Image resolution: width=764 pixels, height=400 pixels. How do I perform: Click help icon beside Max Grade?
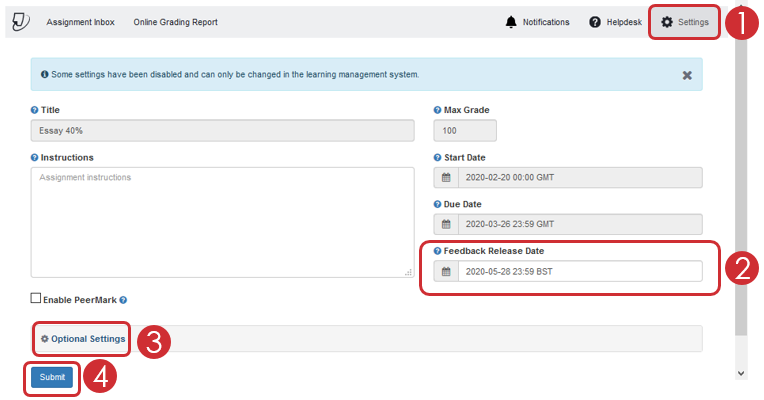pos(438,110)
